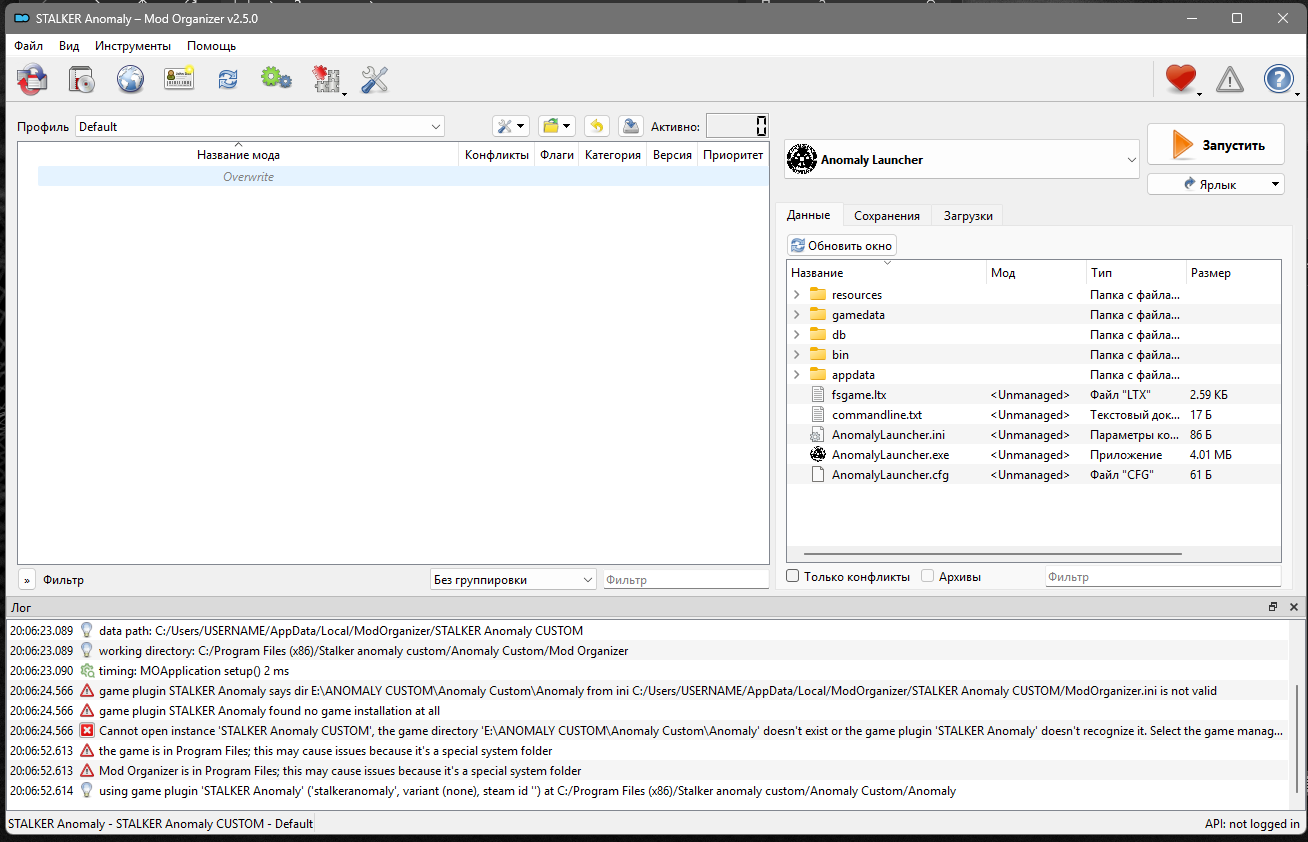Open Settings wrench and screwdriver icon

tap(374, 79)
